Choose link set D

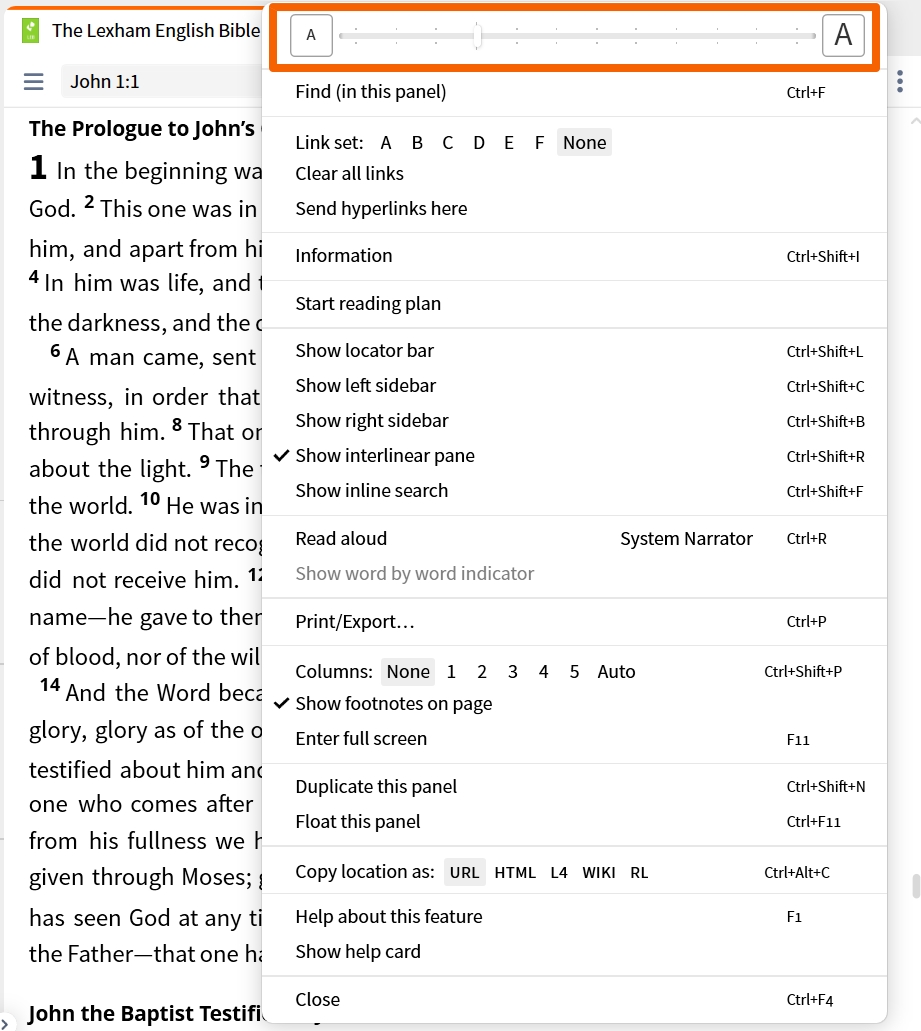pos(479,143)
